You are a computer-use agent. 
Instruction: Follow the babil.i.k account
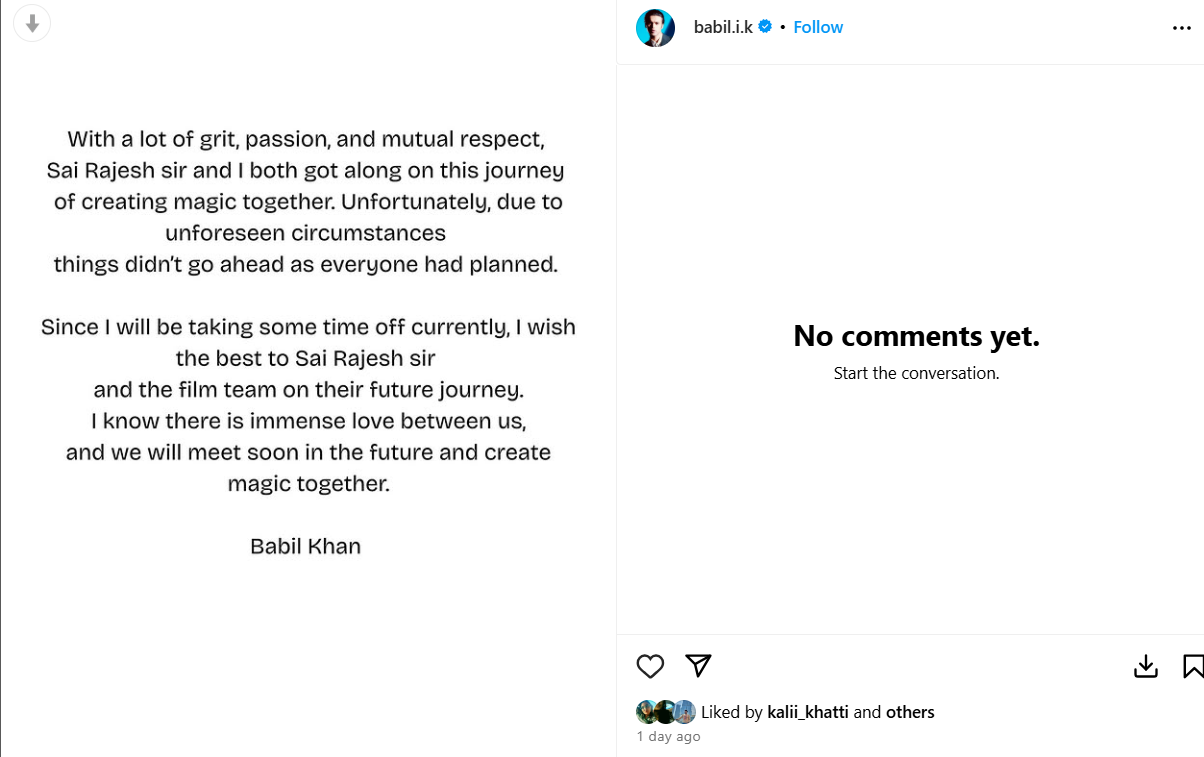pos(818,27)
